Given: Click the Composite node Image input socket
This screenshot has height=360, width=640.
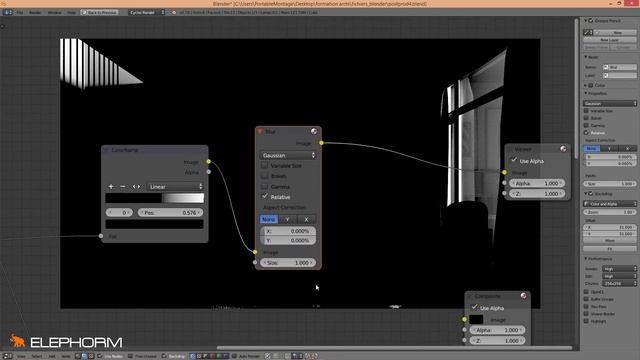Looking at the screenshot, I should click(x=464, y=319).
